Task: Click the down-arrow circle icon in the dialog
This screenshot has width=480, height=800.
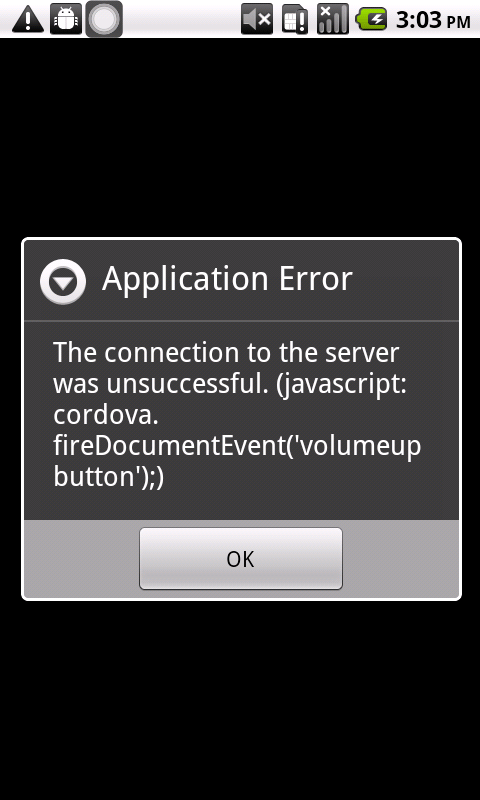Action: tap(63, 282)
